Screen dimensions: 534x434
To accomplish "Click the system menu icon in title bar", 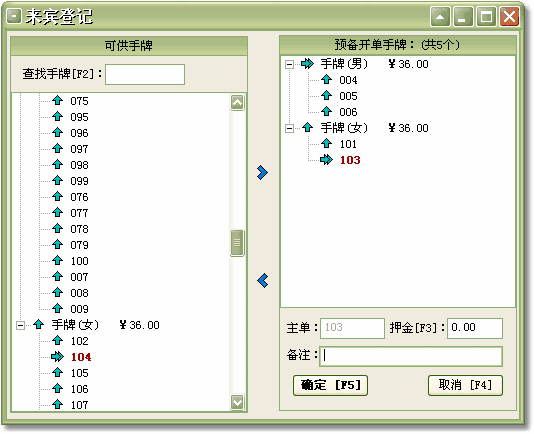I will point(14,16).
